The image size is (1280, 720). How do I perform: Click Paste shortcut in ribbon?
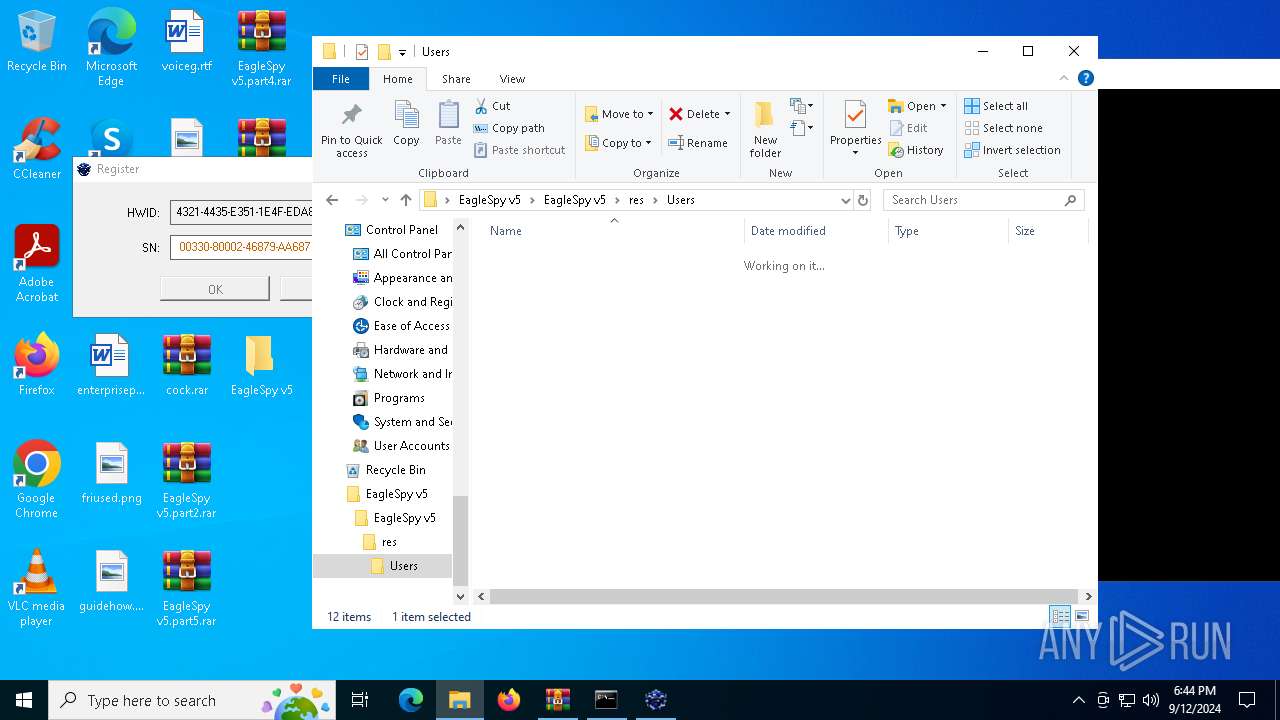(519, 150)
